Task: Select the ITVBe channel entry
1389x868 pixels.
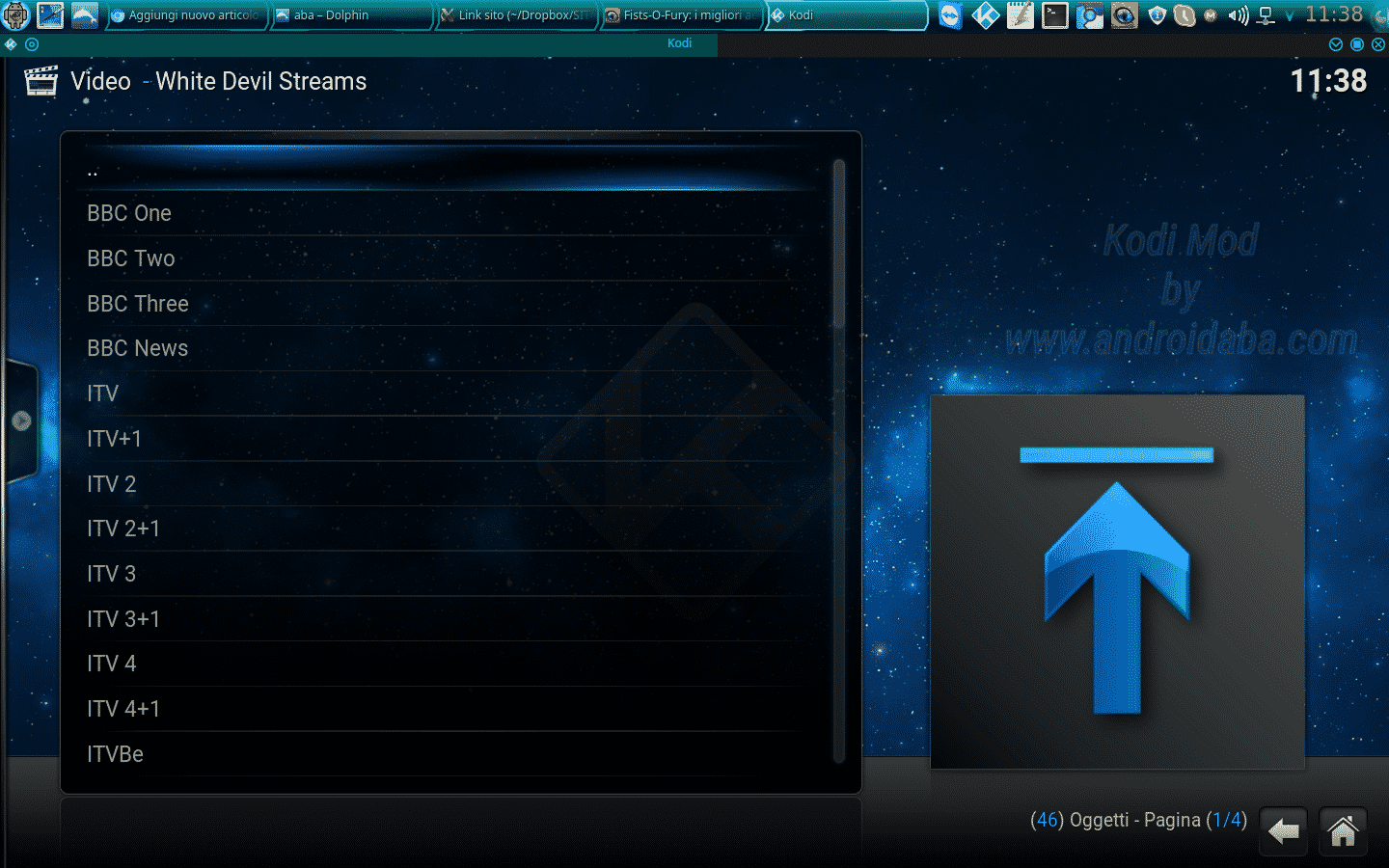Action: coord(449,754)
